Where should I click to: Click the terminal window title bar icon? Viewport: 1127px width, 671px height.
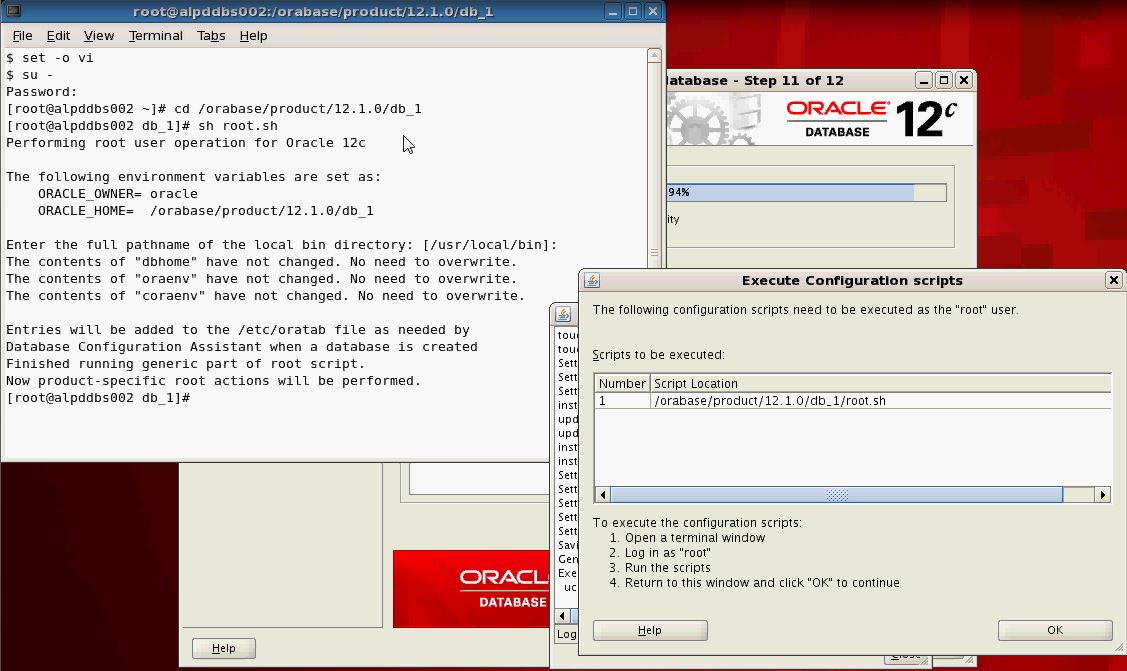coord(12,11)
